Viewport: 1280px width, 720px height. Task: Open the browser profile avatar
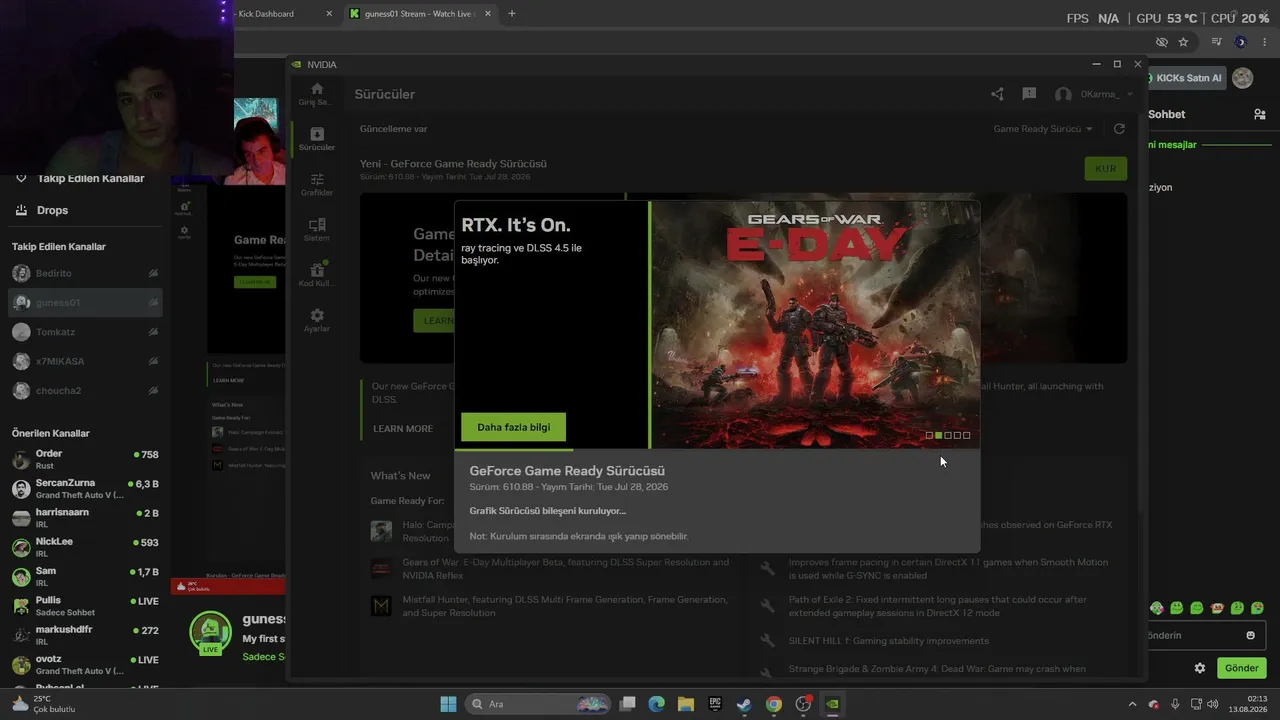click(x=1241, y=42)
